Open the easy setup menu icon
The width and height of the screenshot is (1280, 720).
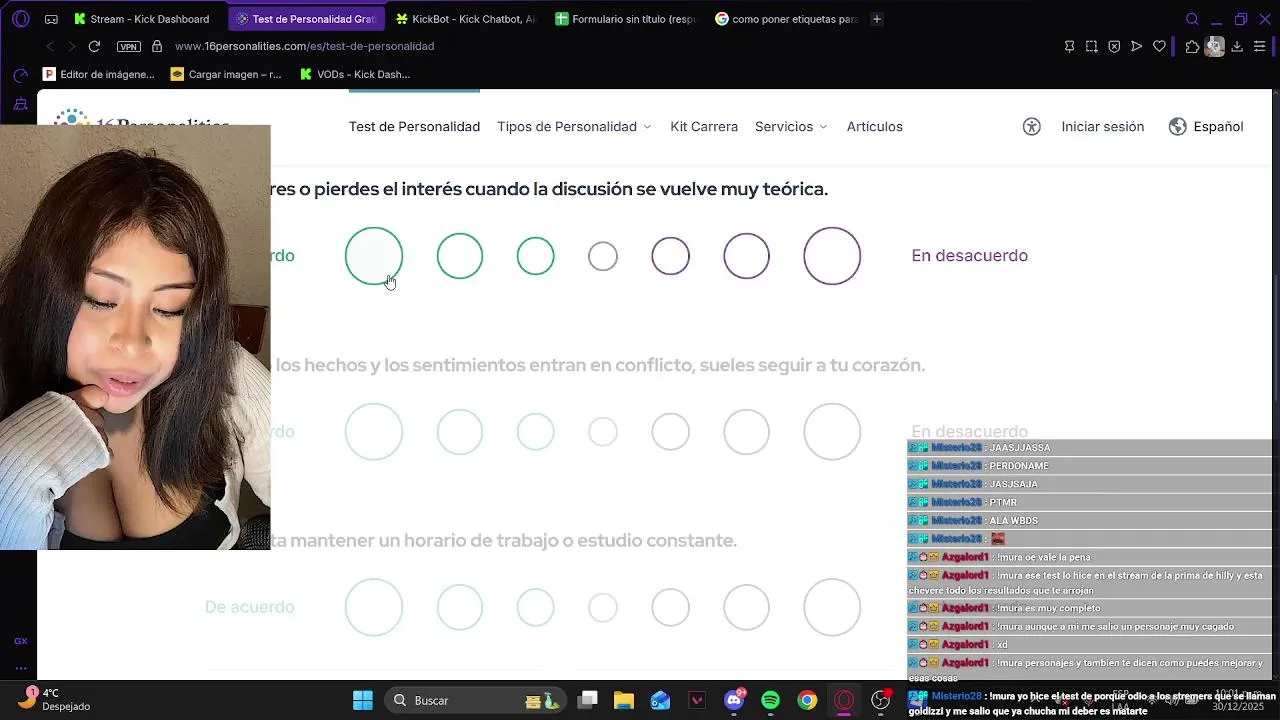pos(1260,46)
